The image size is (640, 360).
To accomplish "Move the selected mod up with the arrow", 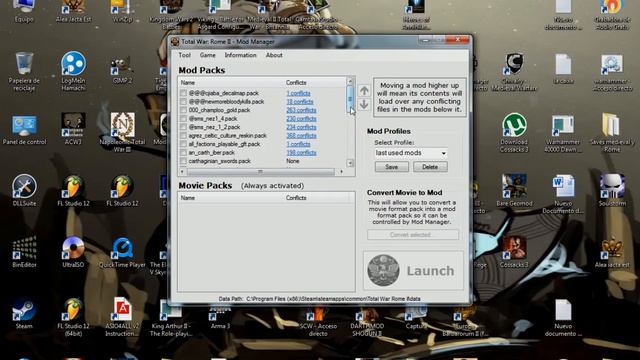I will (364, 91).
